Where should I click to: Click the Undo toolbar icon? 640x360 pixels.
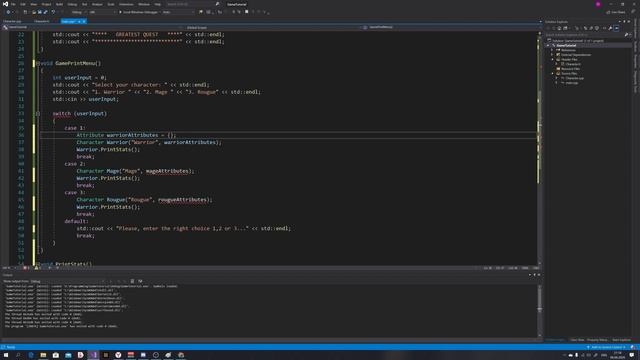click(x=53, y=12)
